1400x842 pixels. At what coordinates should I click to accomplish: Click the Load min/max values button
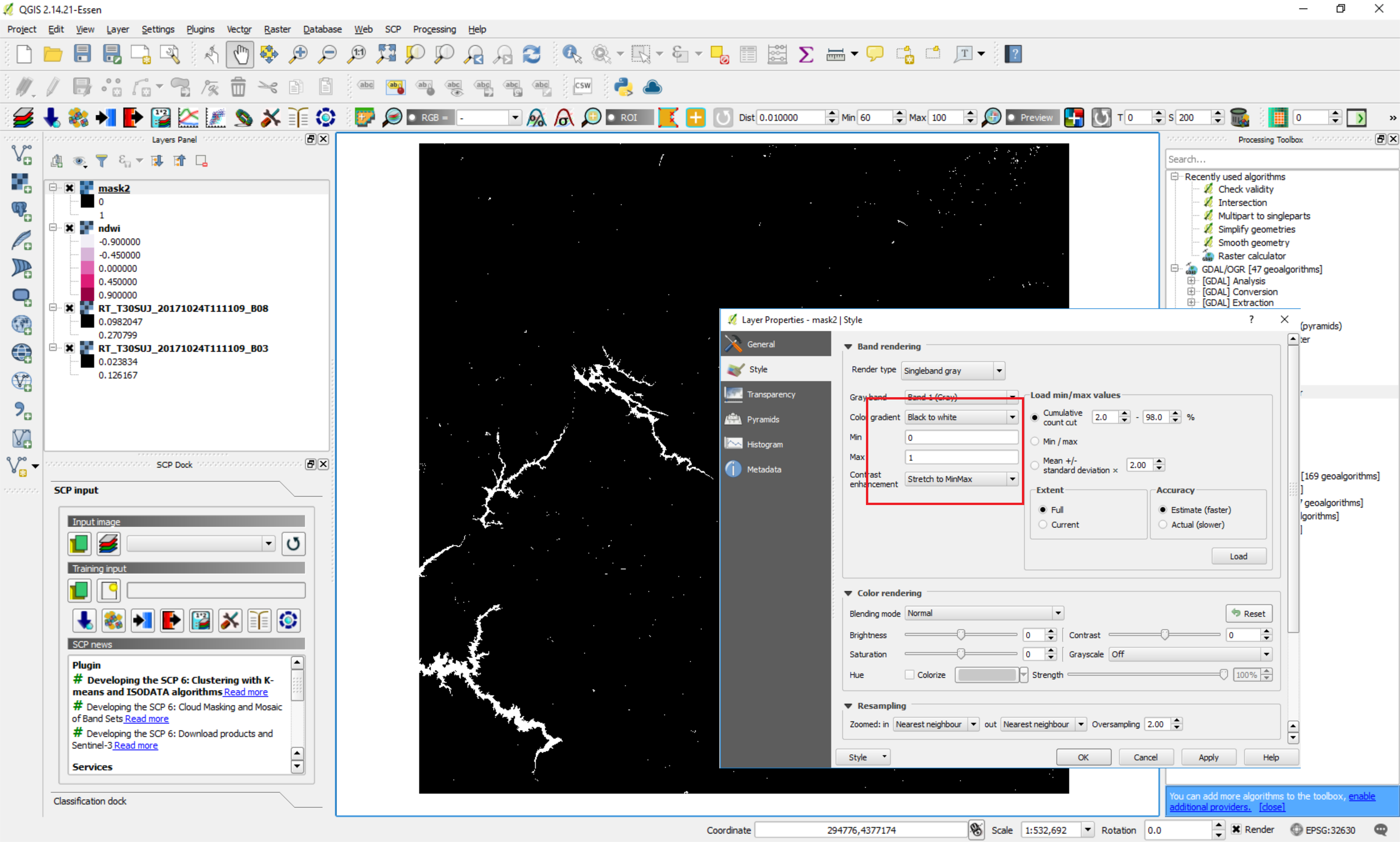1238,556
